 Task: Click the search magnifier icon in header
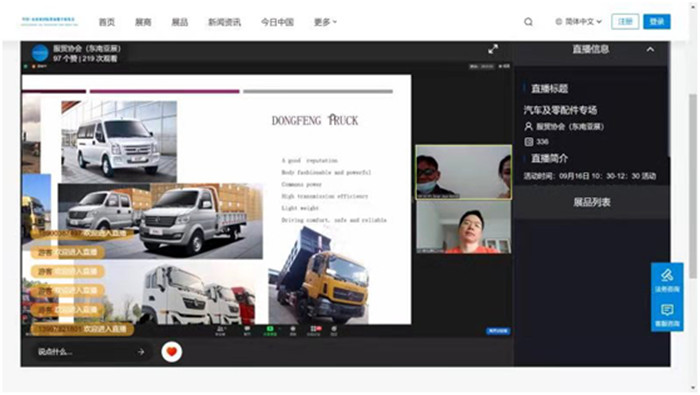coord(528,22)
